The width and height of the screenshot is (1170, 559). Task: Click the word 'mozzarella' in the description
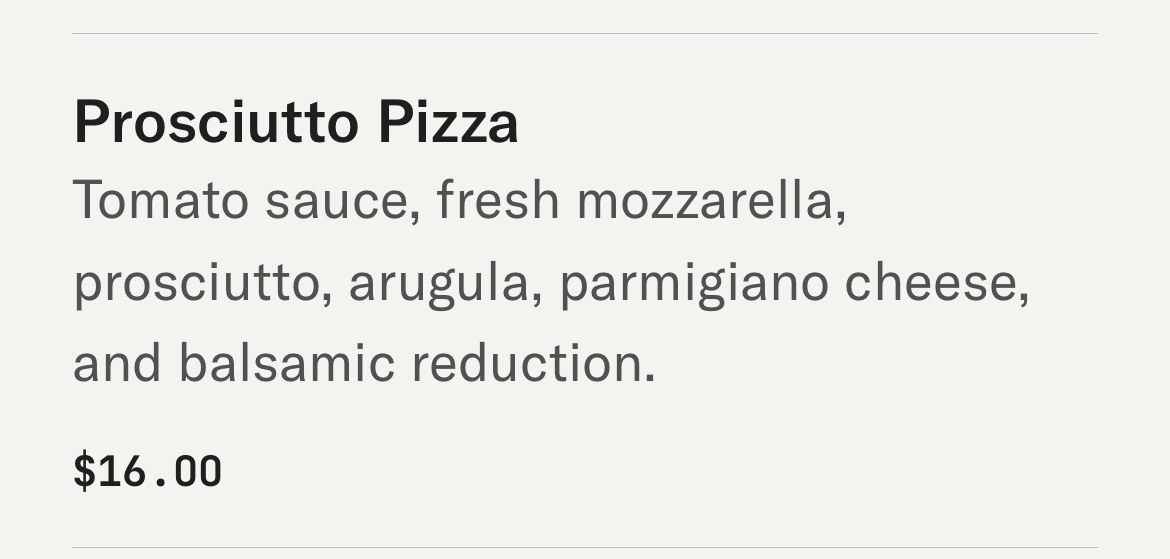coord(711,200)
